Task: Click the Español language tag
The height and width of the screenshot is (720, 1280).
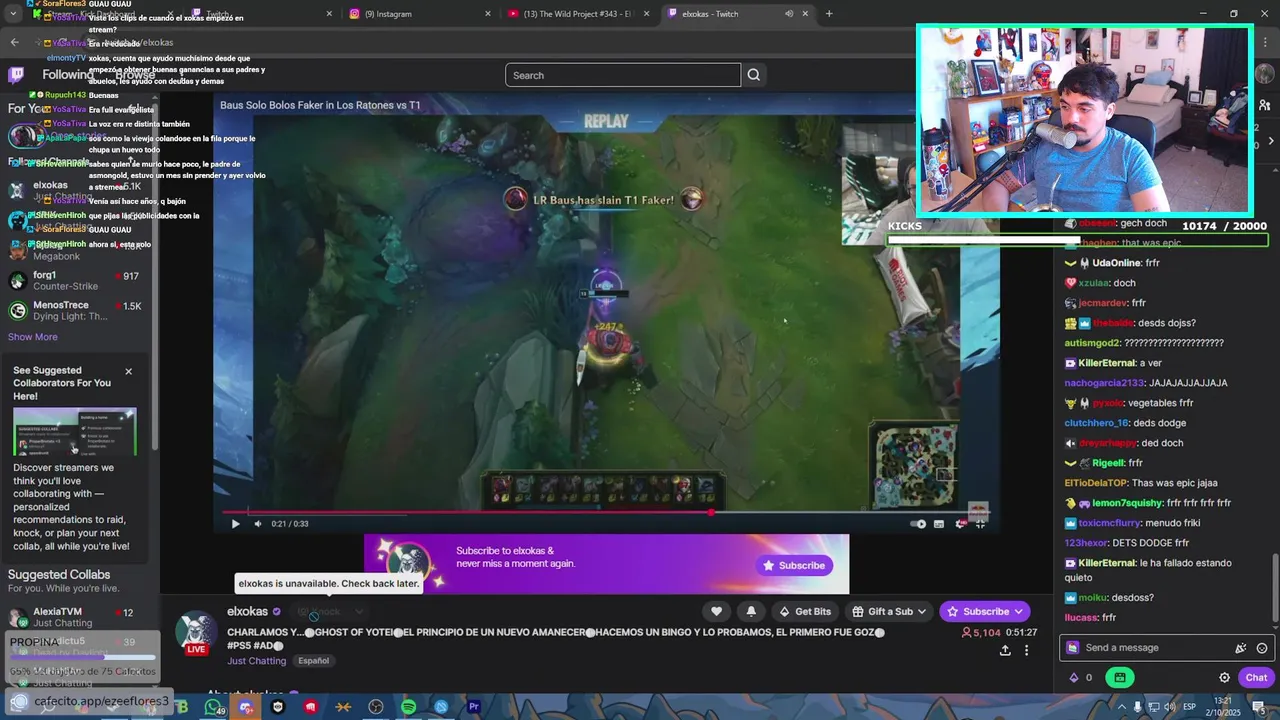Action: (313, 661)
